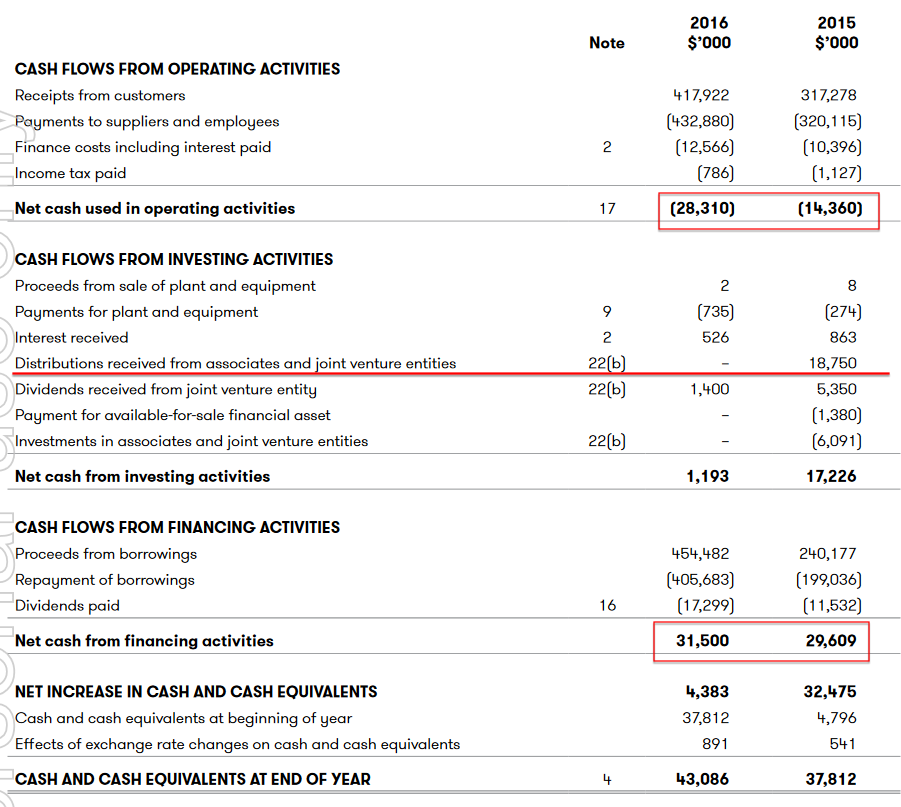Select the 'Receipts from customers' row label
The image size is (901, 807).
(x=100, y=96)
